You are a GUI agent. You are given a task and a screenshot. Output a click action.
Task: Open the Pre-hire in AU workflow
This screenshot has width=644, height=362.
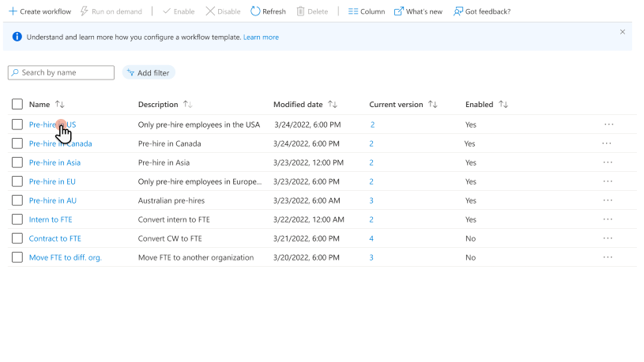[x=53, y=201]
